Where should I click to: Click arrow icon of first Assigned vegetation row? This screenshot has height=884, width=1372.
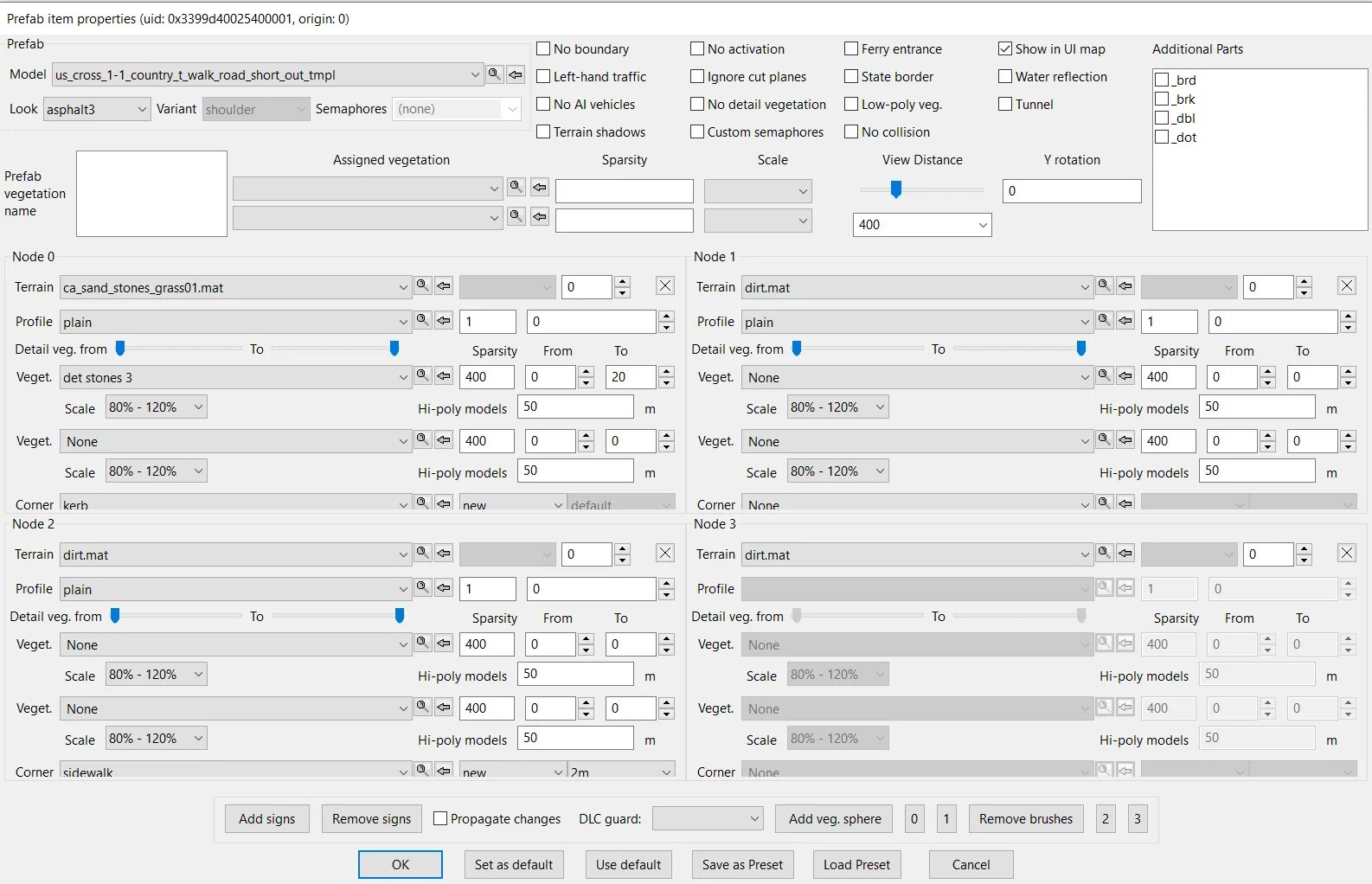point(540,187)
